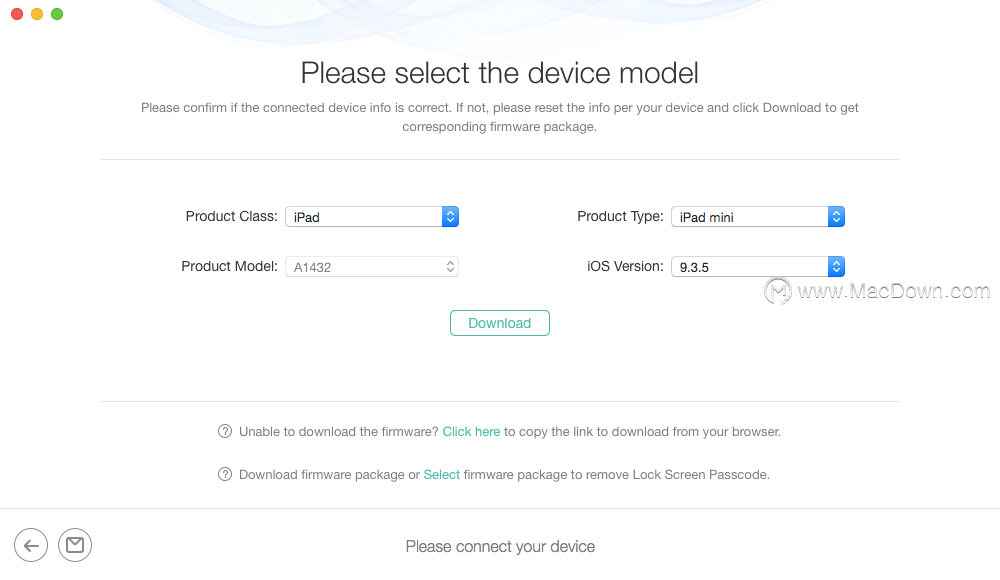1000x580 pixels.
Task: Click the help icon beside 'Download firmware package'
Action: (x=225, y=474)
